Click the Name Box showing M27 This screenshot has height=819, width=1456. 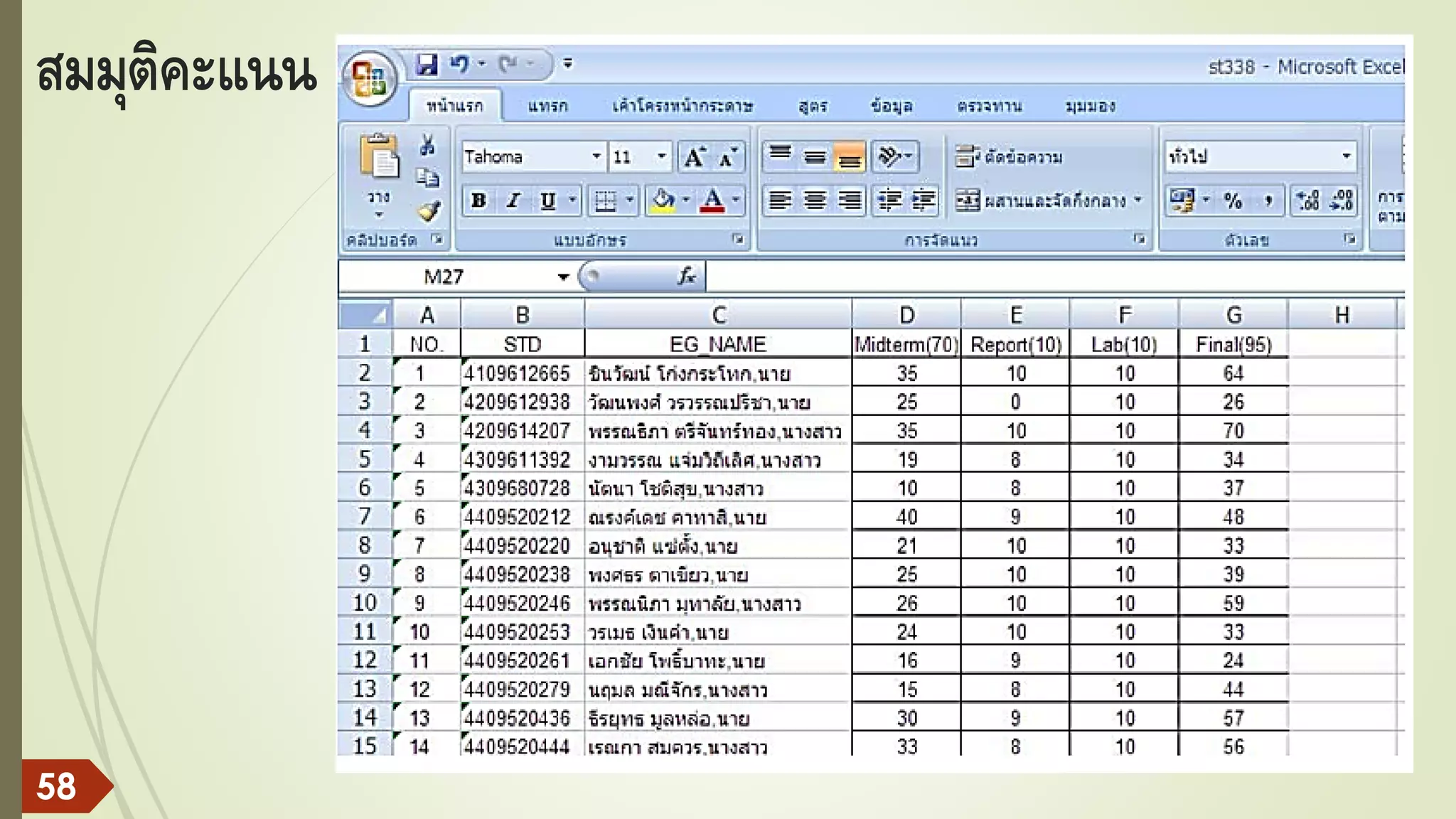tap(444, 277)
